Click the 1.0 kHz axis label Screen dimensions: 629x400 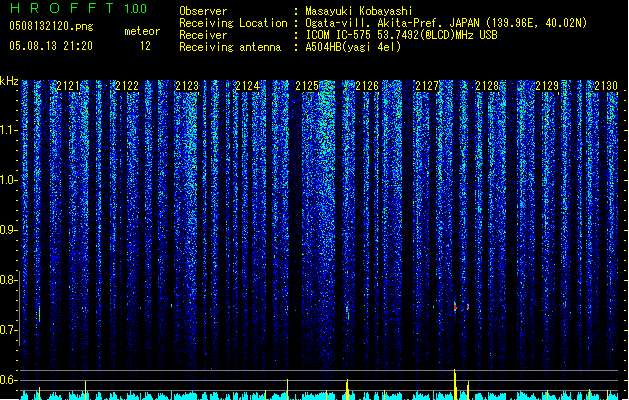[x=9, y=180]
